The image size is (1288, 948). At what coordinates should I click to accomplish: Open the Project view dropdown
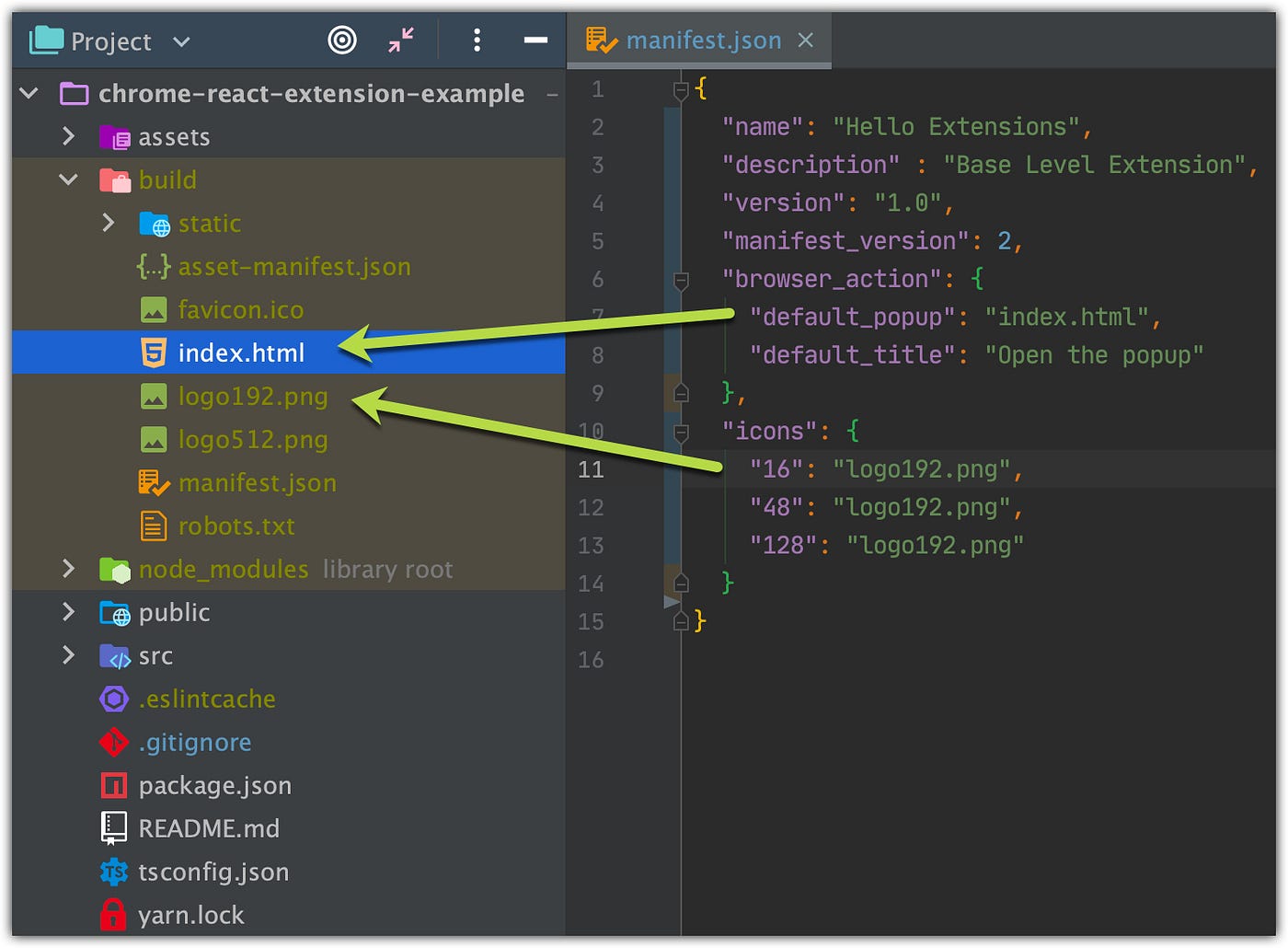(x=181, y=41)
